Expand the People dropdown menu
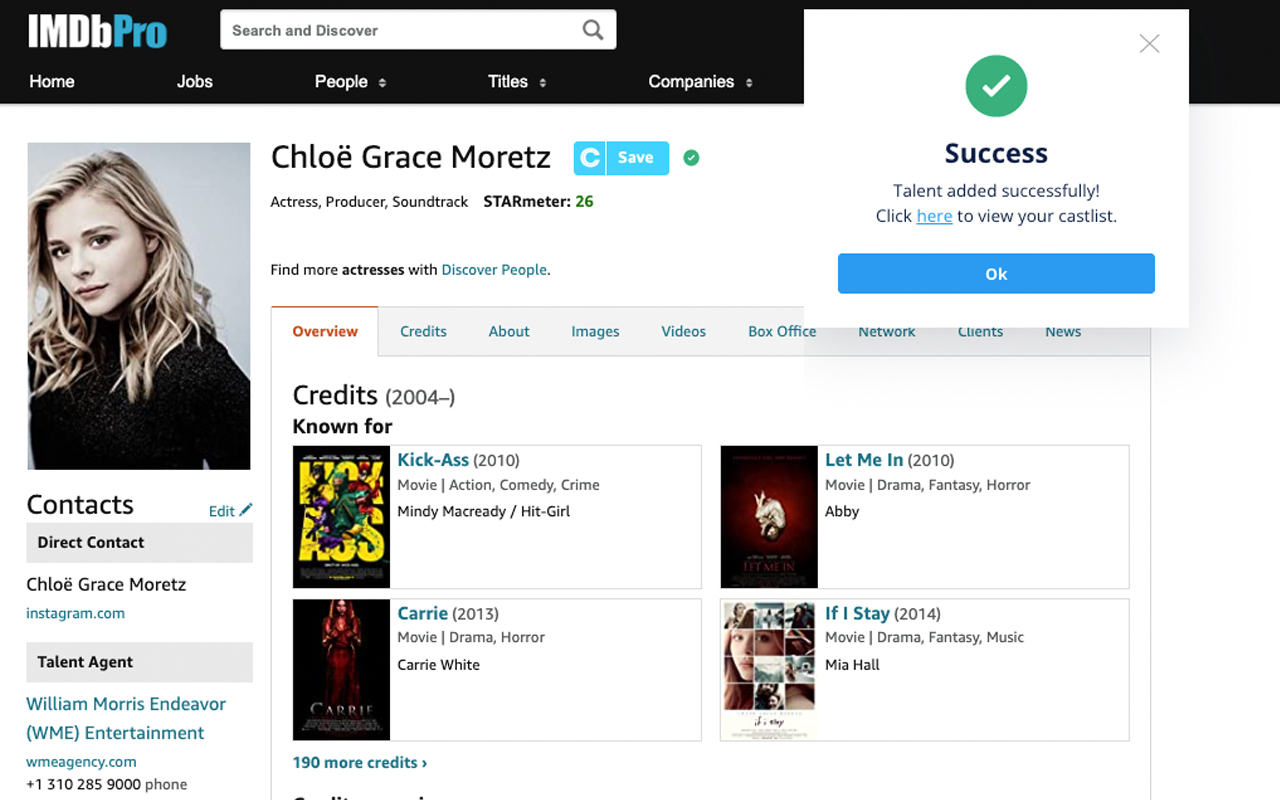Viewport: 1280px width, 800px height. pos(350,82)
